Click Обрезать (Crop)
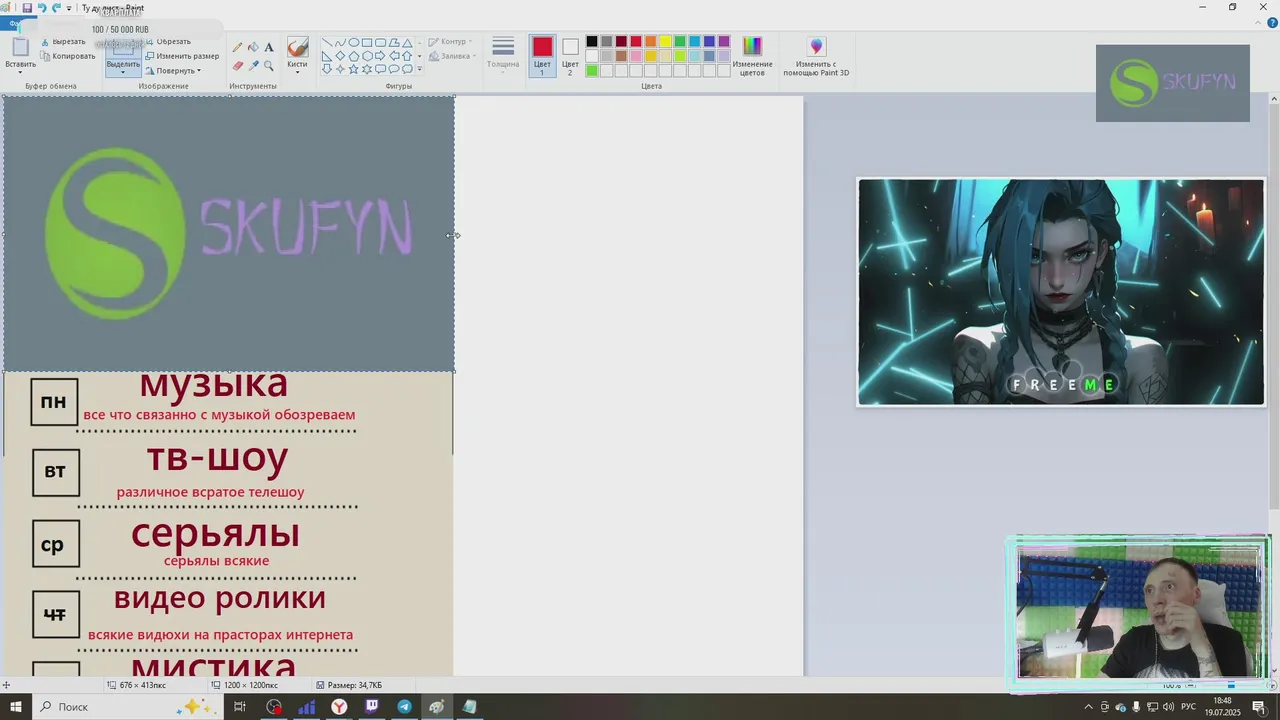Viewport: 1280px width, 720px height. click(168, 42)
